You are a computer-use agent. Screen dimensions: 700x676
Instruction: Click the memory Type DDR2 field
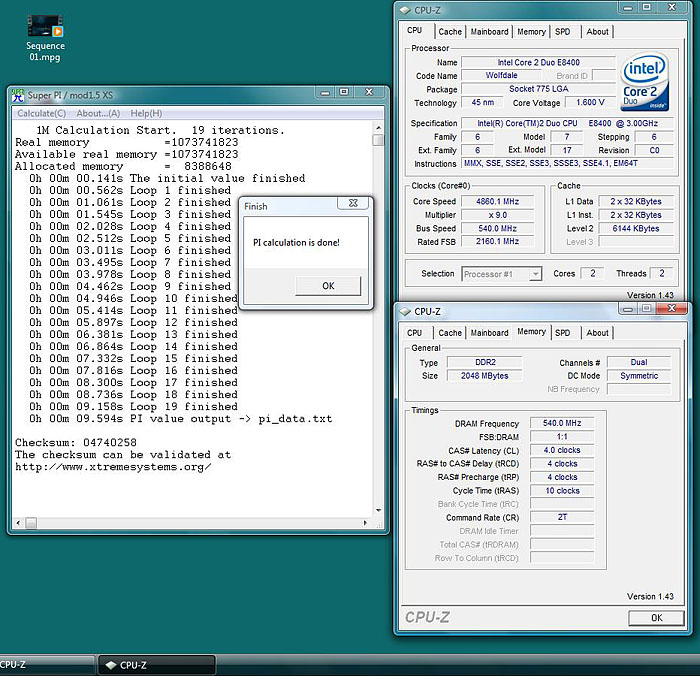coord(485,362)
